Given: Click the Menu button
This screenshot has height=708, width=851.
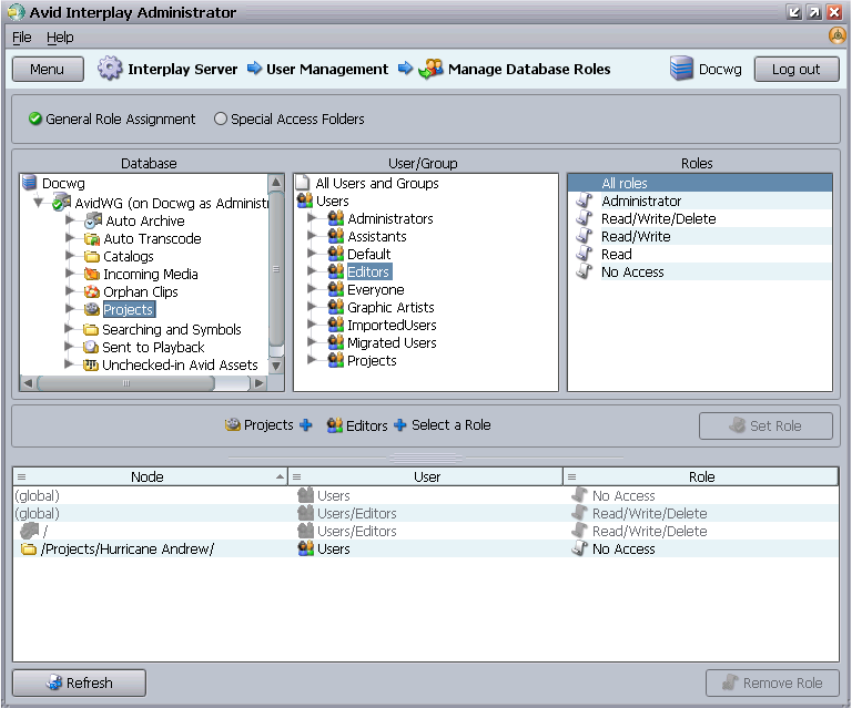Looking at the screenshot, I should coord(48,69).
